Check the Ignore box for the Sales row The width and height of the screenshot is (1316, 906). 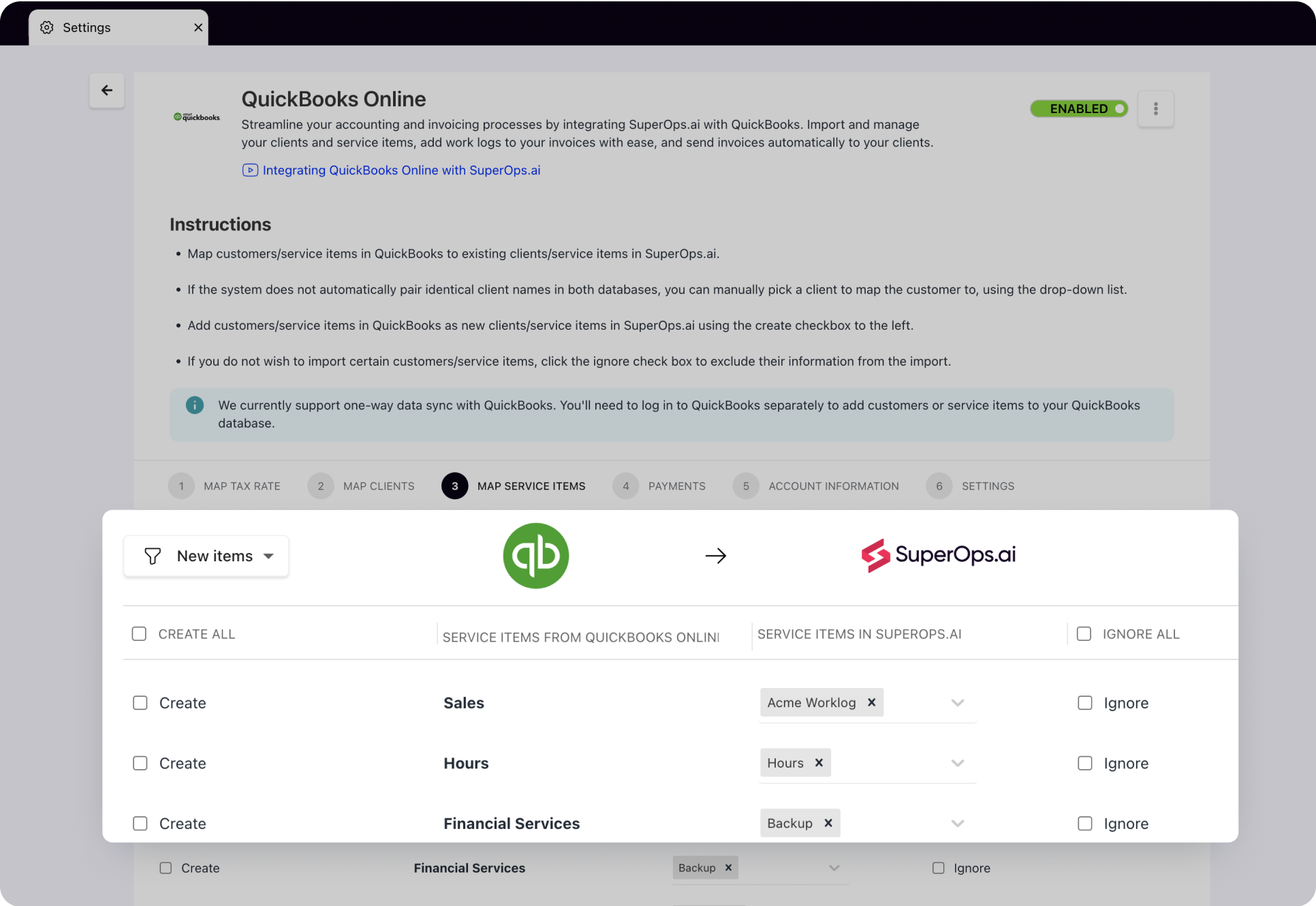(1085, 702)
